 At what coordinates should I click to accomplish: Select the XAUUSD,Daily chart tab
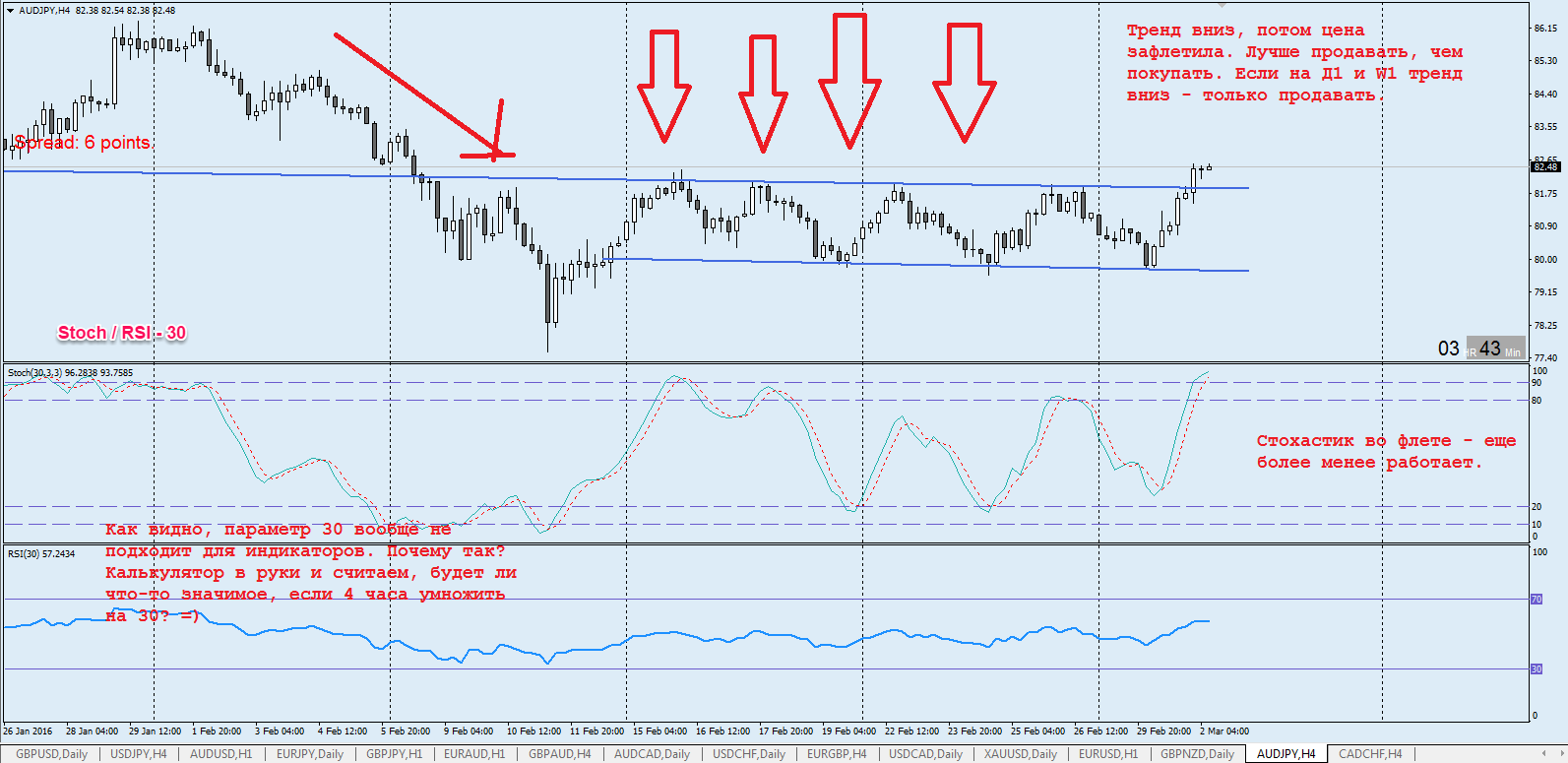pyautogui.click(x=1021, y=754)
